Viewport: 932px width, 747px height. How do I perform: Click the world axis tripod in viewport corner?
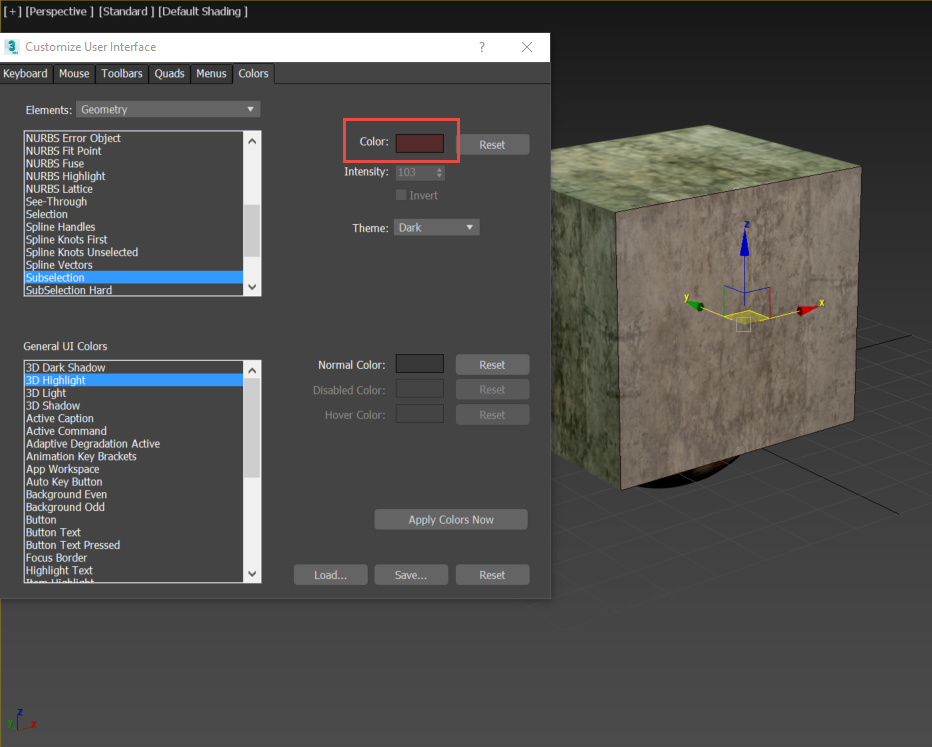22,718
